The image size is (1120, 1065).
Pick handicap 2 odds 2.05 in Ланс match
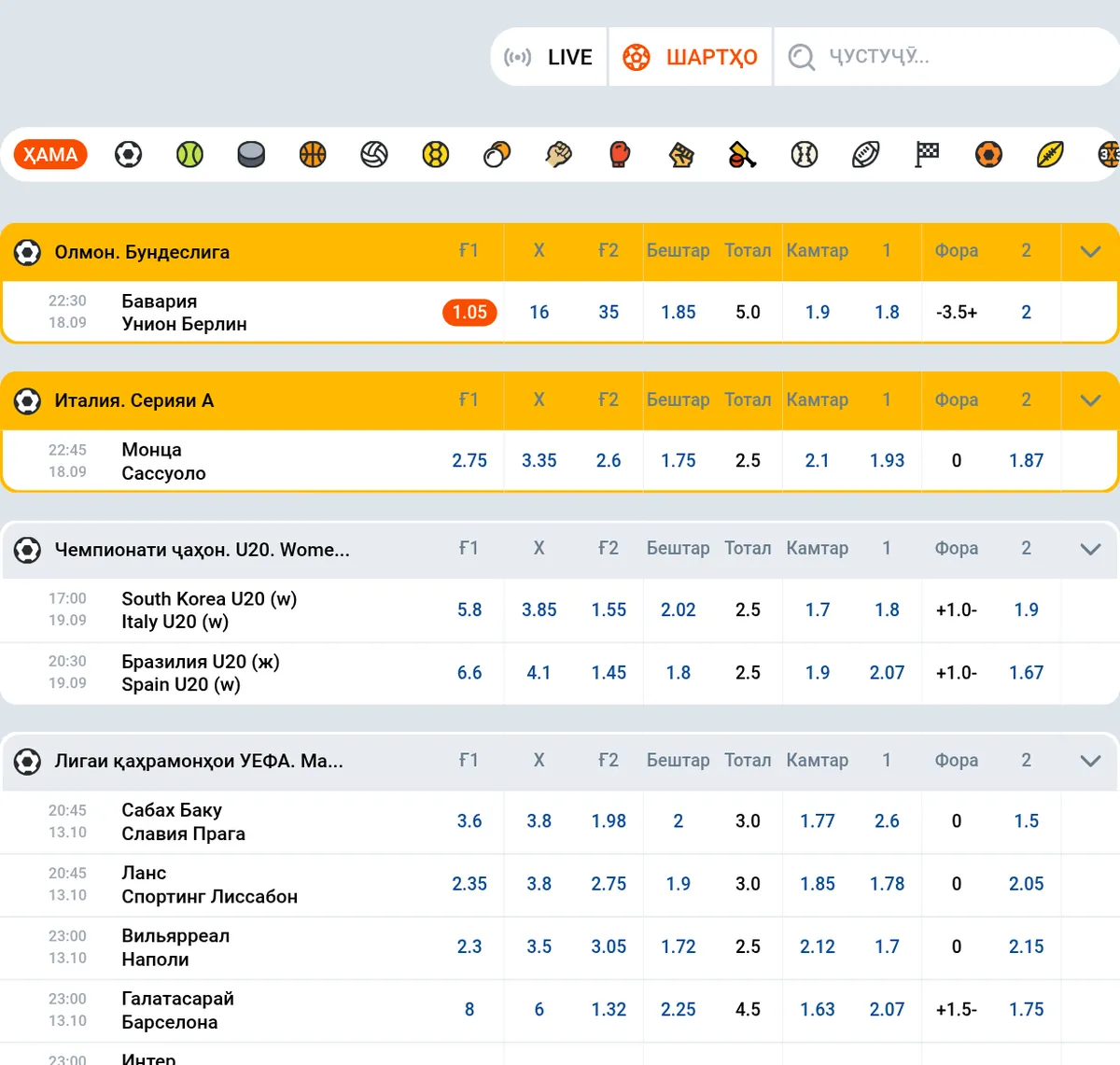click(x=1026, y=884)
